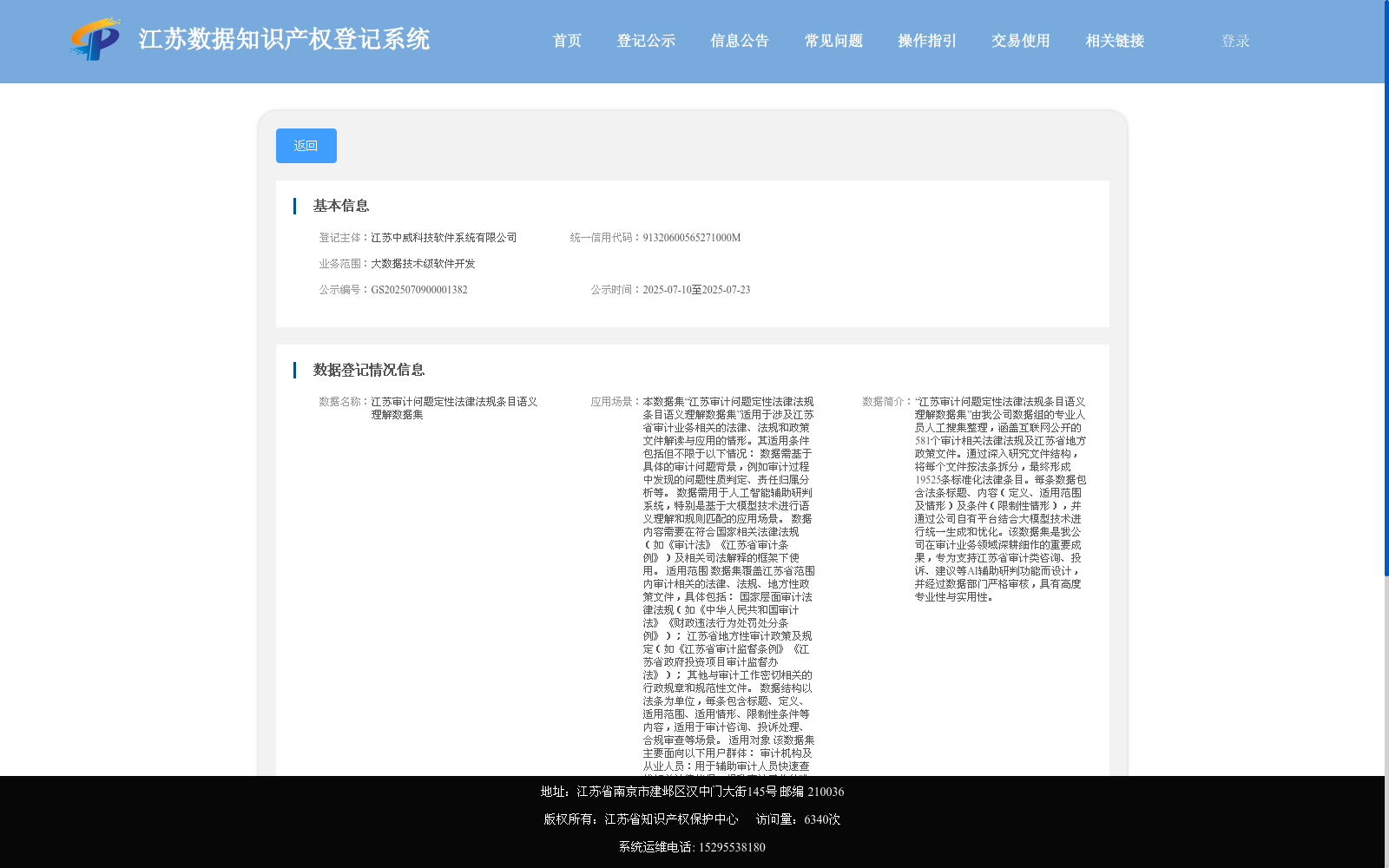Select the 数据登记情况信息 section heading

pyautogui.click(x=369, y=370)
